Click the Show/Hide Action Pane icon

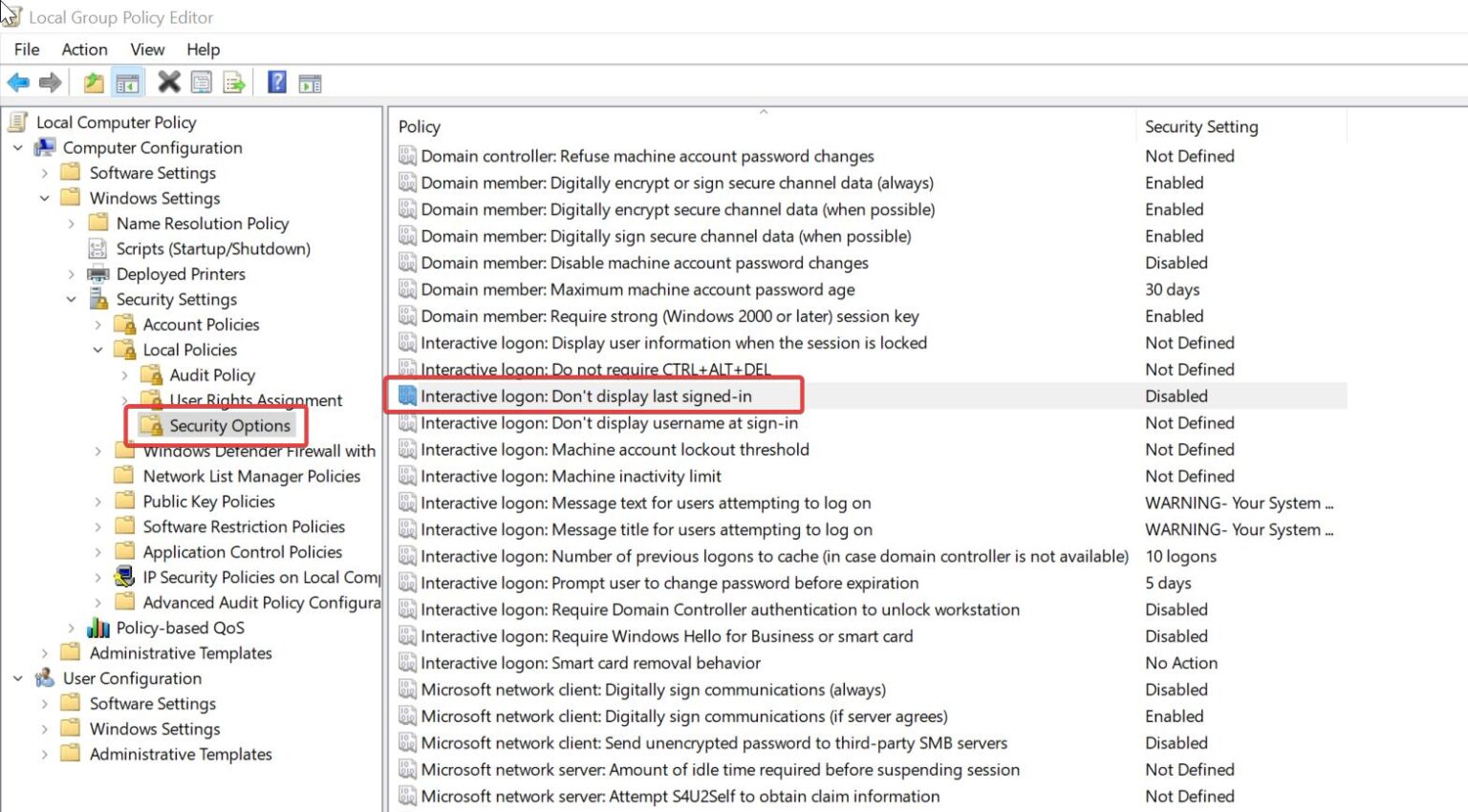pos(310,81)
